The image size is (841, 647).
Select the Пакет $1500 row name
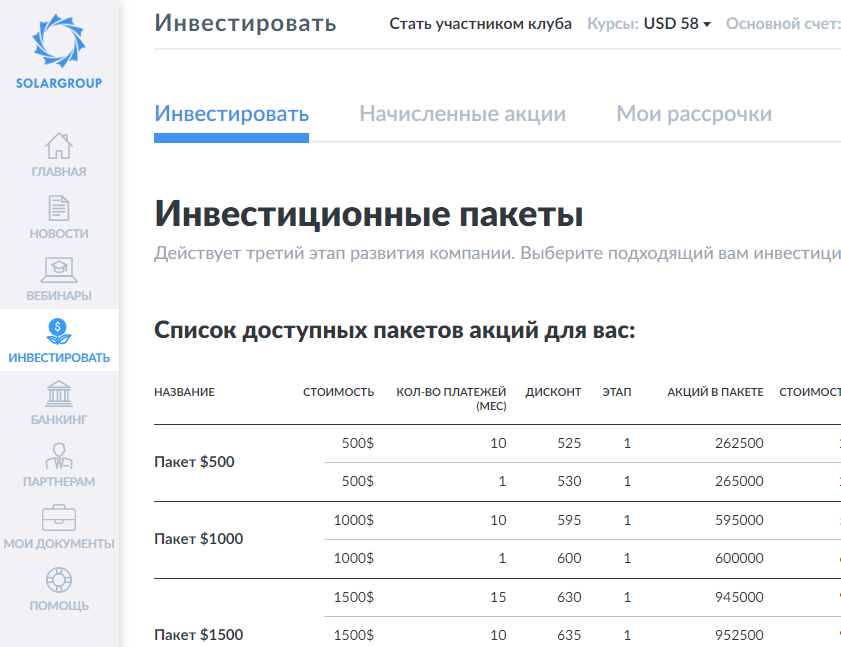[x=198, y=635]
